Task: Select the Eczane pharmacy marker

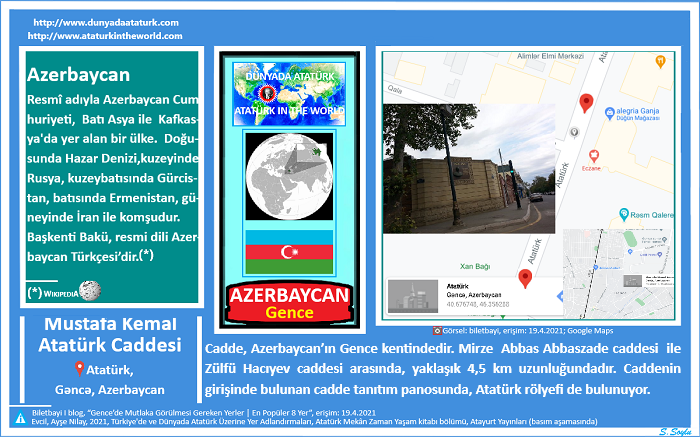Action: click(594, 156)
